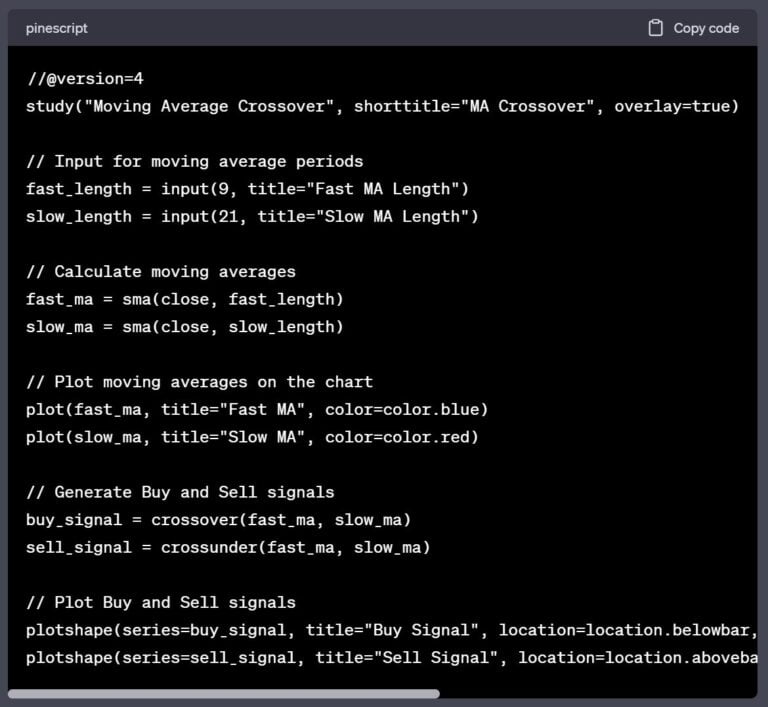Click the slow_ma = sma(close, slow_length) line
This screenshot has height=707, width=768.
[x=185, y=327]
